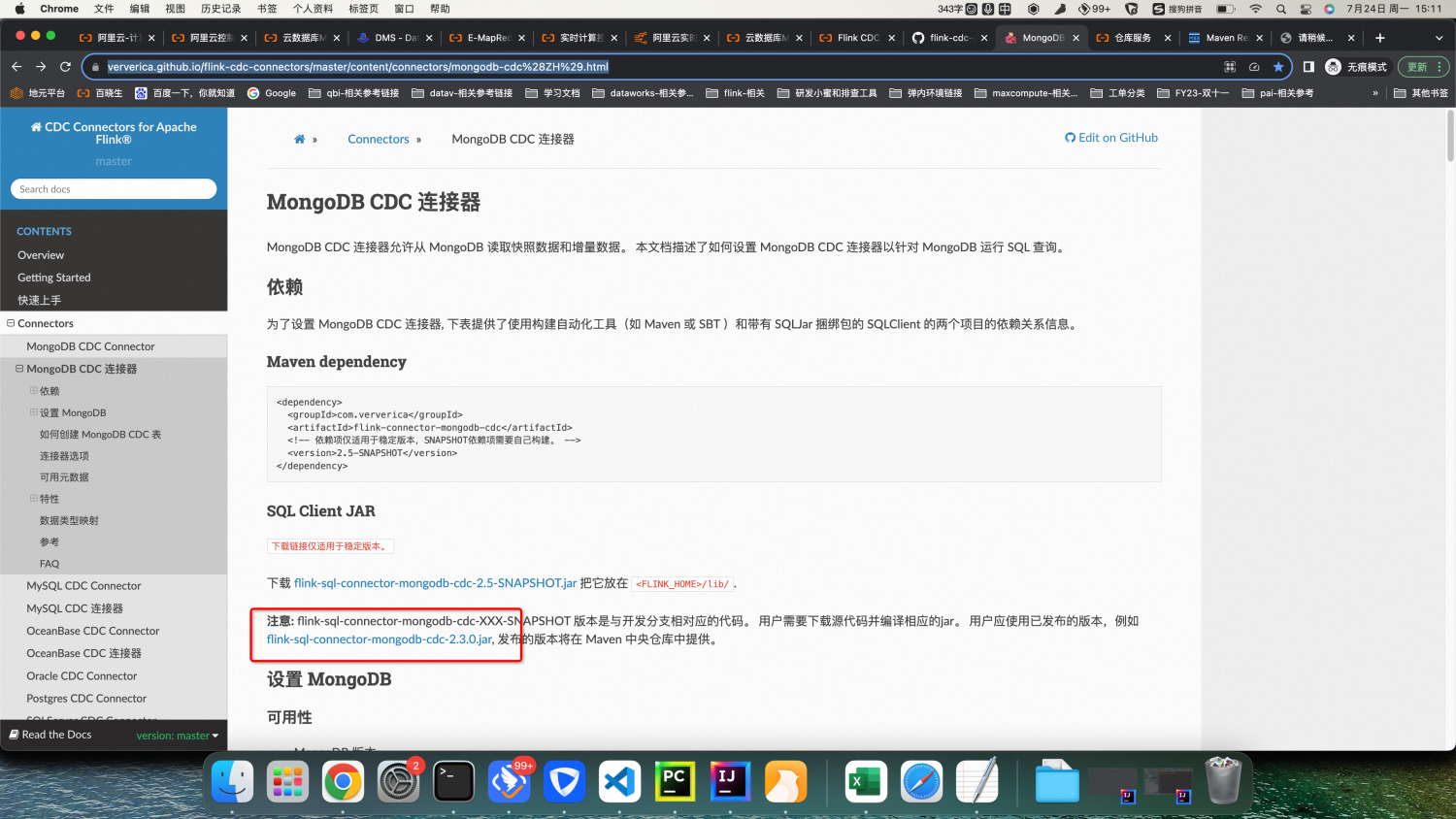Reload the current page
This screenshot has width=1456, height=819.
click(x=65, y=67)
